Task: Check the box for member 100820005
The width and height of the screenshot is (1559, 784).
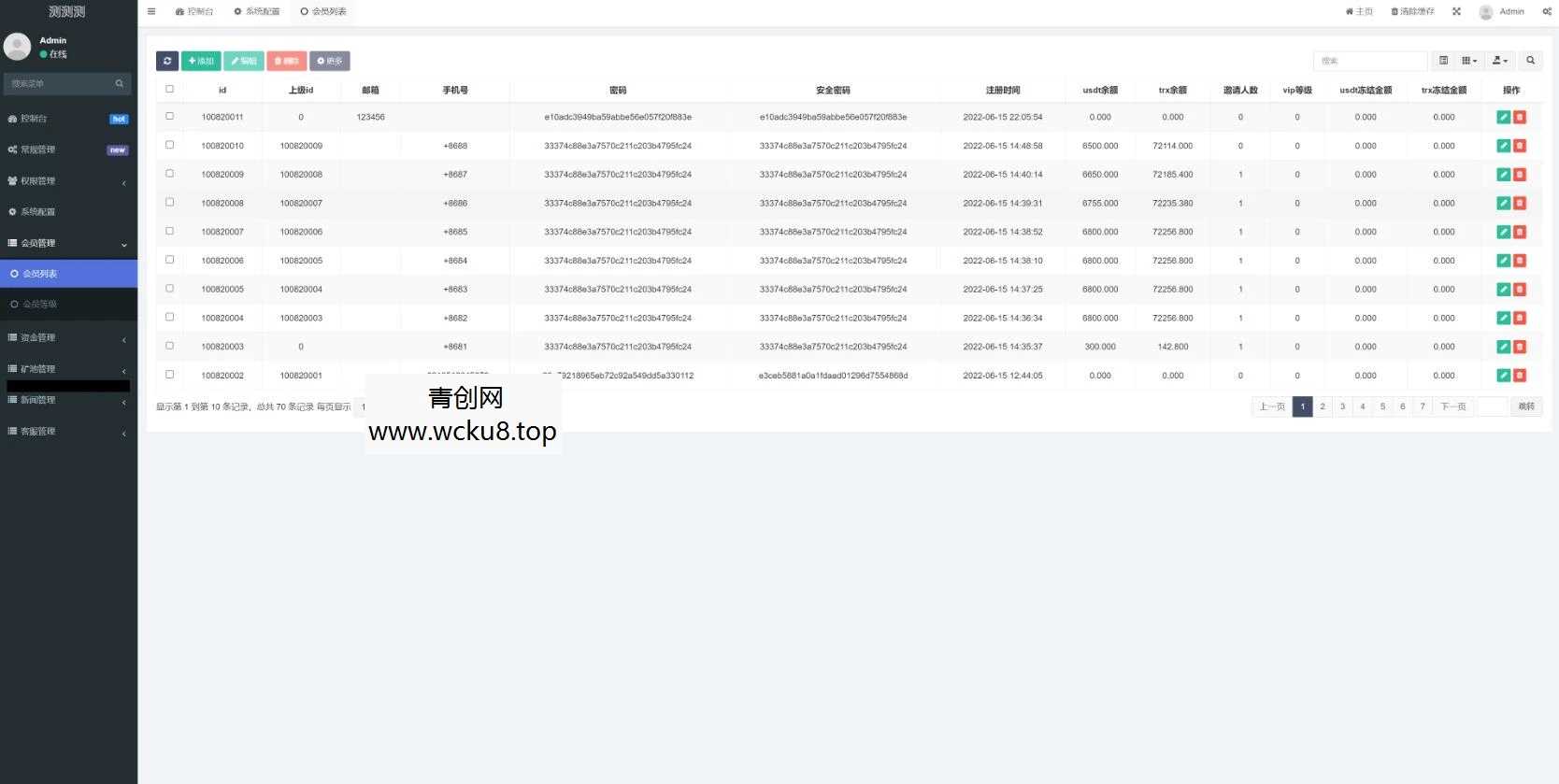Action: tap(169, 288)
